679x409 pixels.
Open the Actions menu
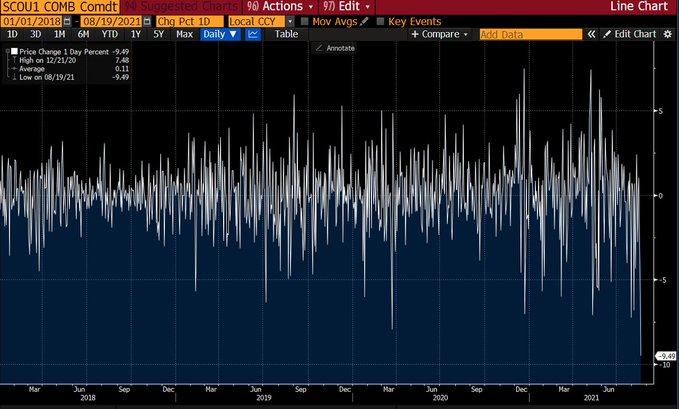[273, 6]
